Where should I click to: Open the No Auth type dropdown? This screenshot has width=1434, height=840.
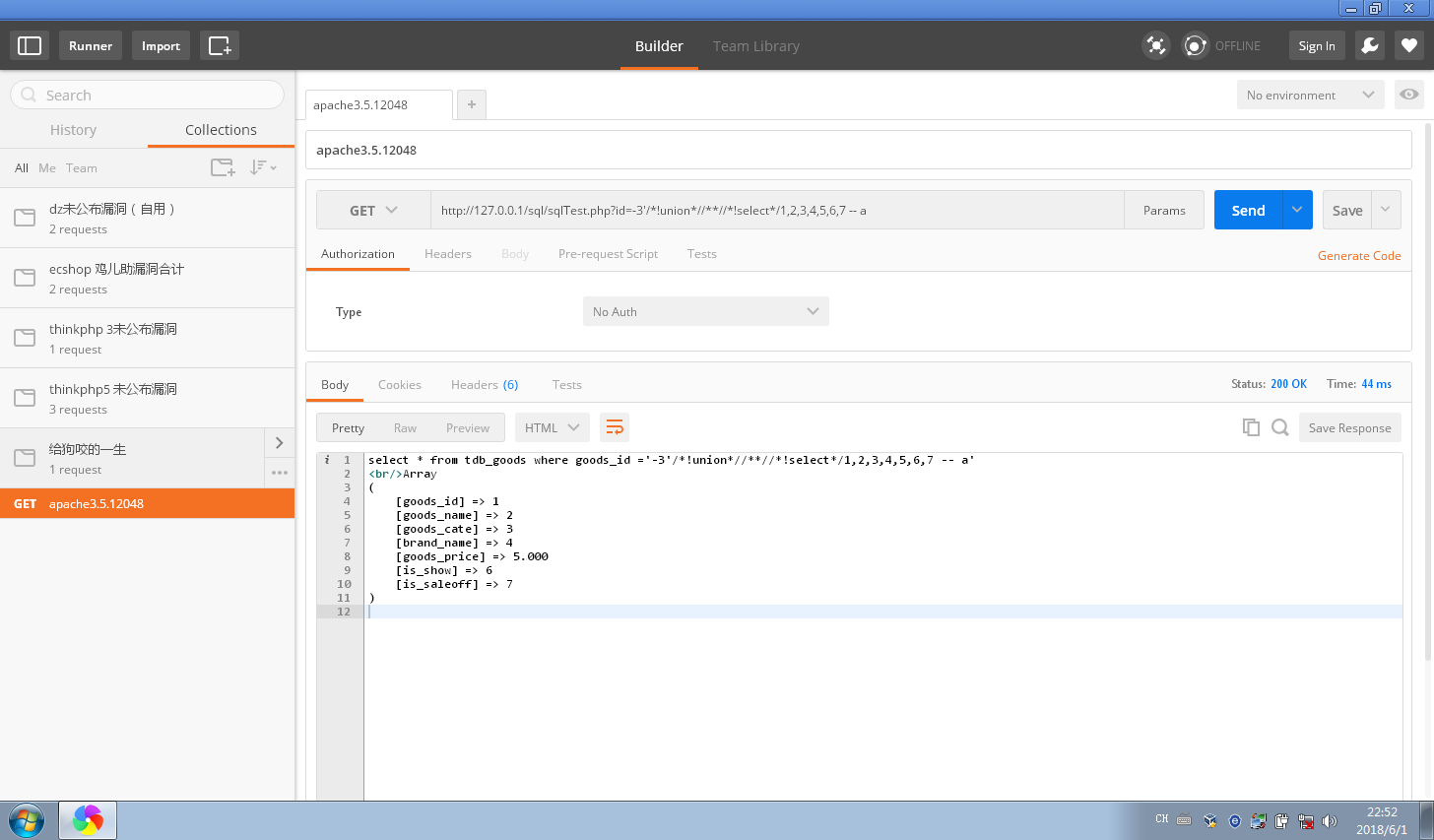point(705,311)
